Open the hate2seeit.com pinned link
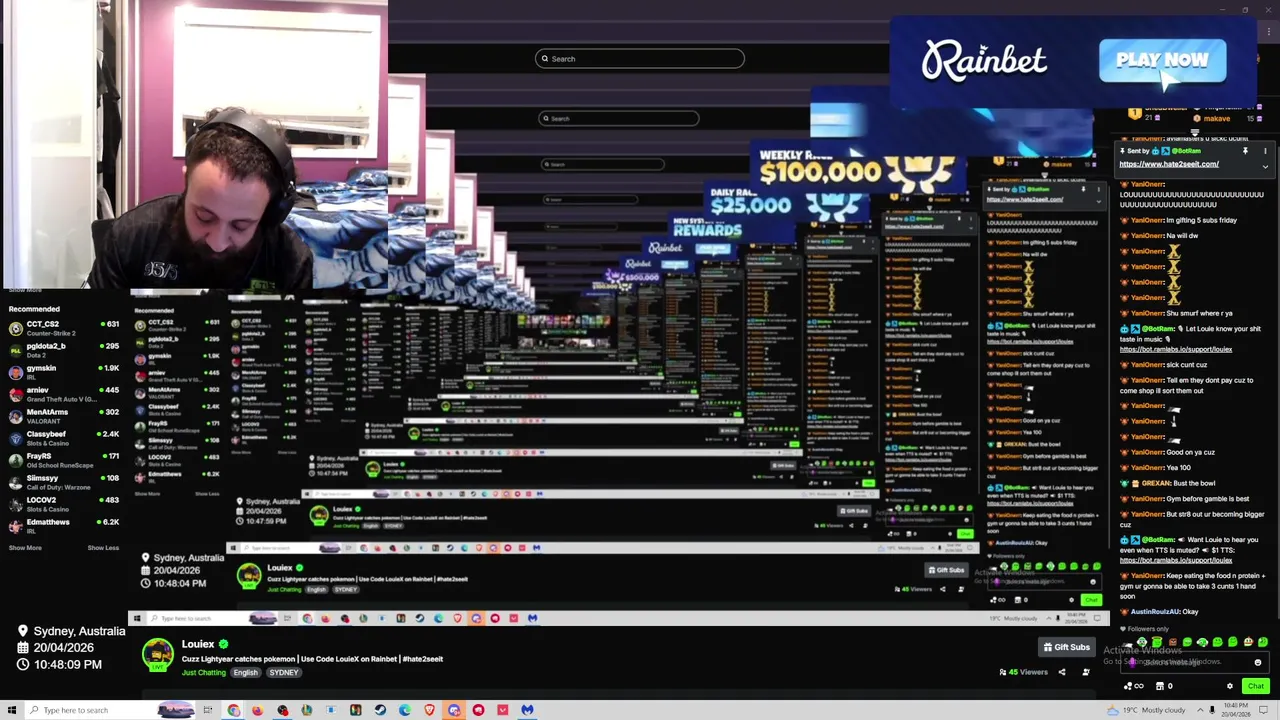1280x720 pixels. pyautogui.click(x=1169, y=164)
